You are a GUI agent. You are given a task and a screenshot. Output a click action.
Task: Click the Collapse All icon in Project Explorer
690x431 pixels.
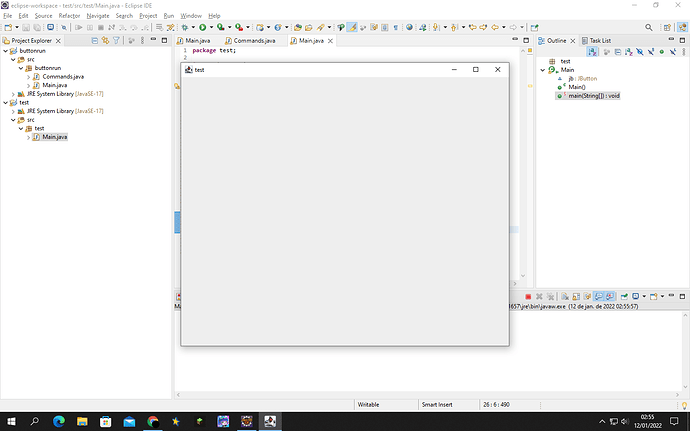[95, 41]
